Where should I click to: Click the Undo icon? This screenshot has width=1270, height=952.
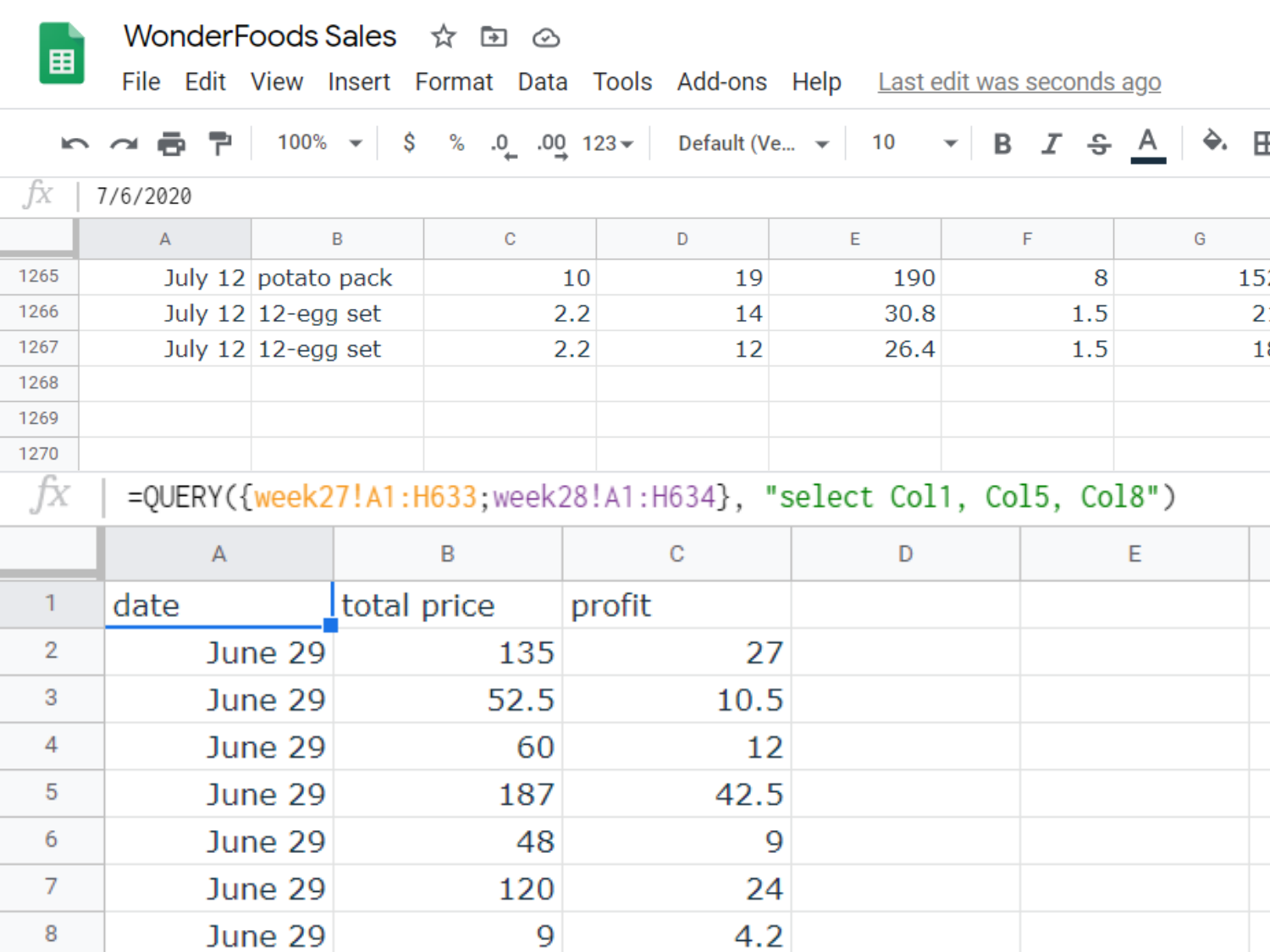tap(74, 143)
